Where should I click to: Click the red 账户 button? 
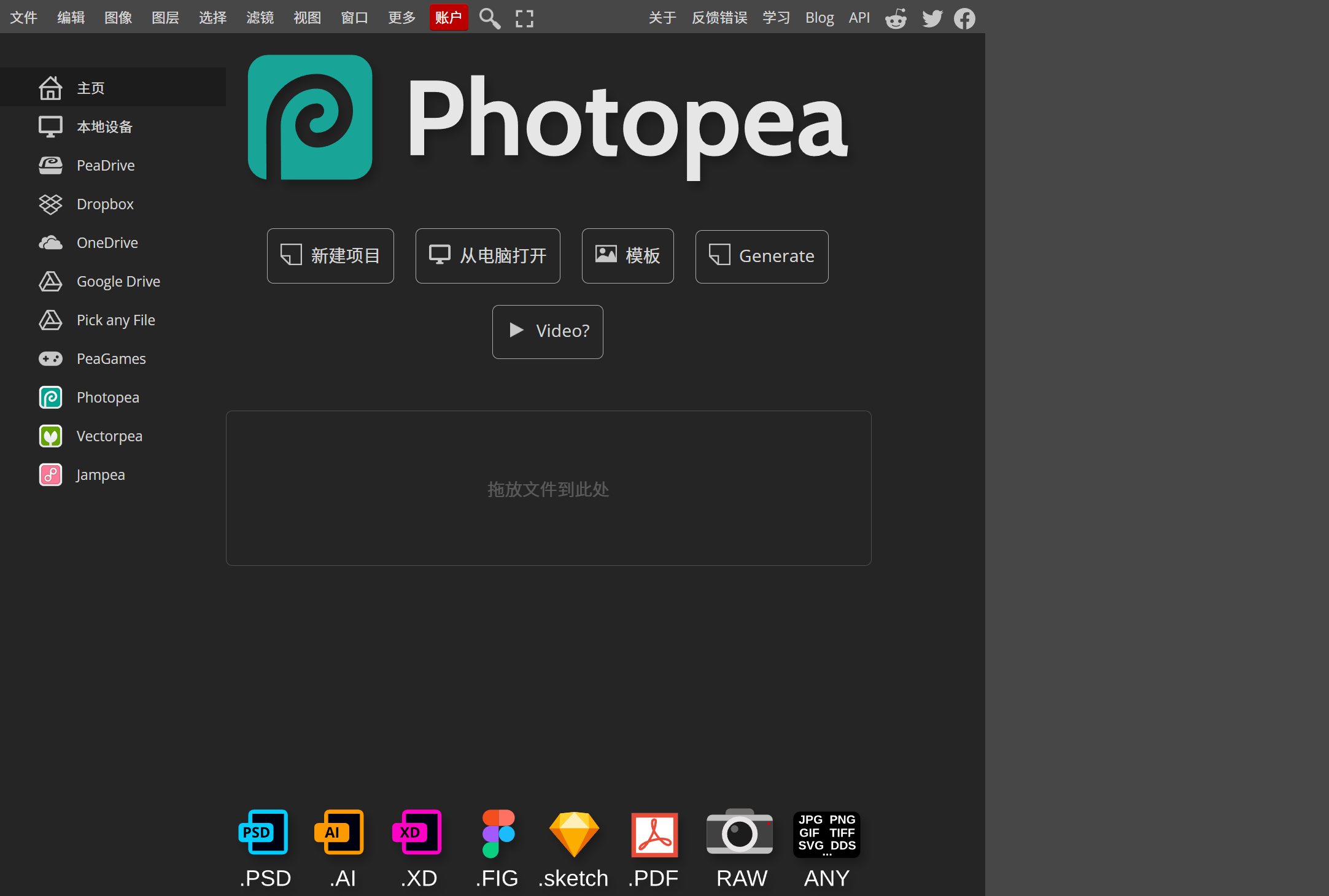click(449, 17)
